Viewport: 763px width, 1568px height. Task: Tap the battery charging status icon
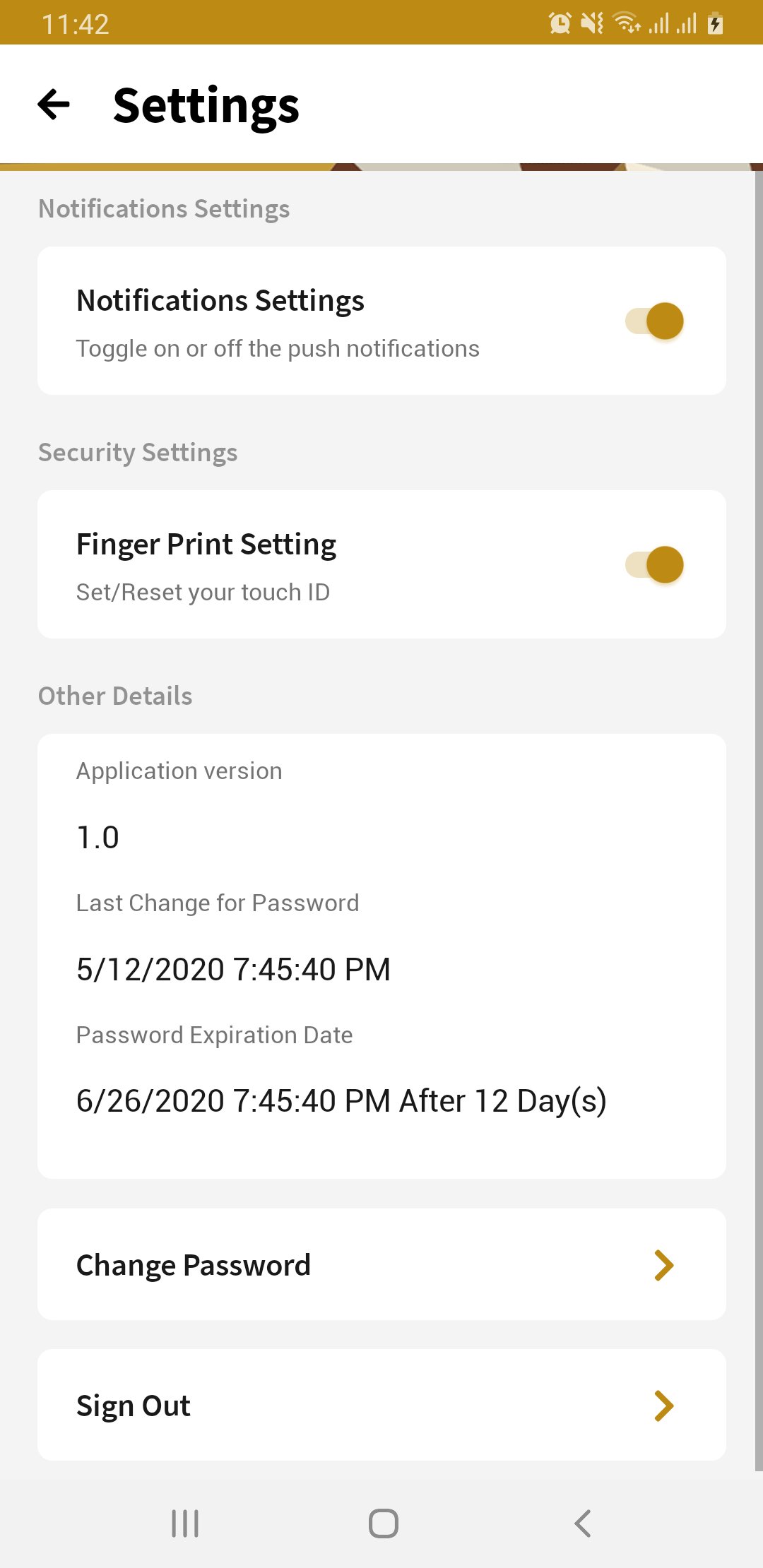[715, 24]
